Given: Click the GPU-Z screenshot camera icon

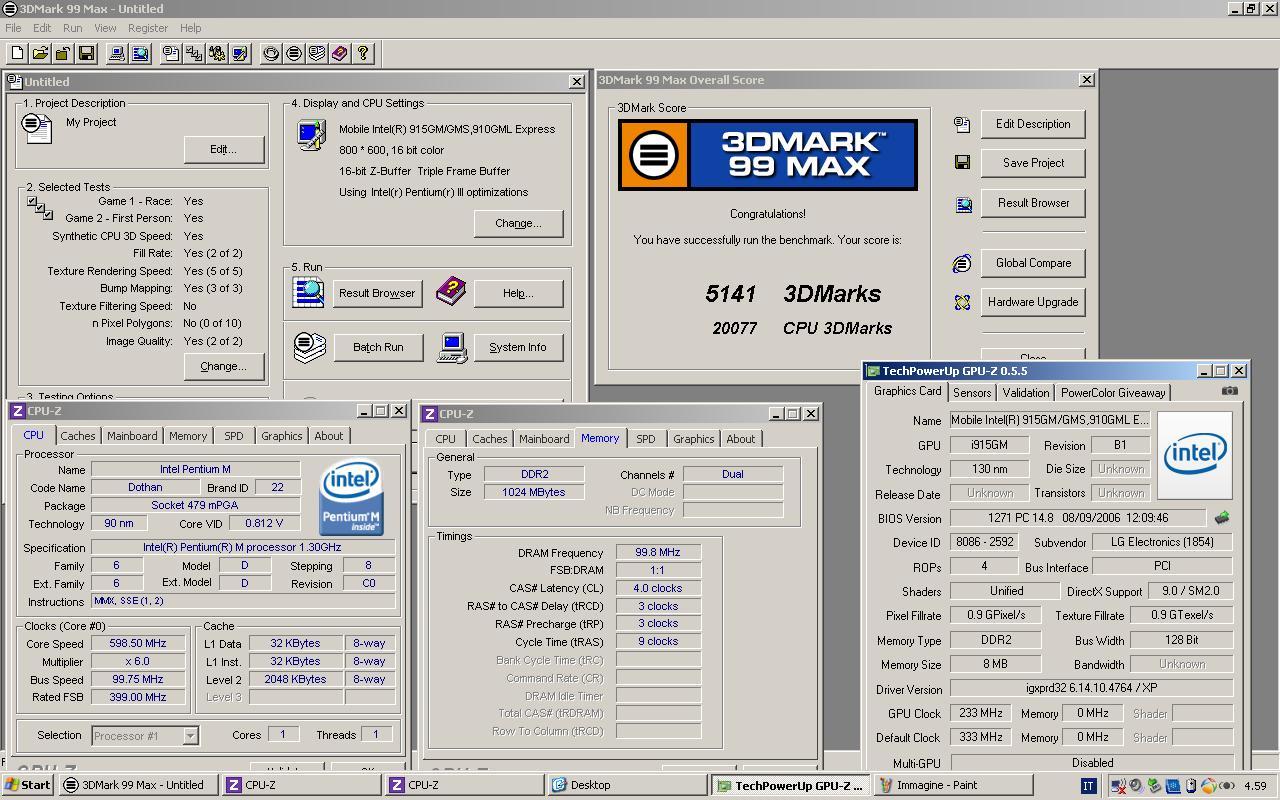Looking at the screenshot, I should (1230, 391).
